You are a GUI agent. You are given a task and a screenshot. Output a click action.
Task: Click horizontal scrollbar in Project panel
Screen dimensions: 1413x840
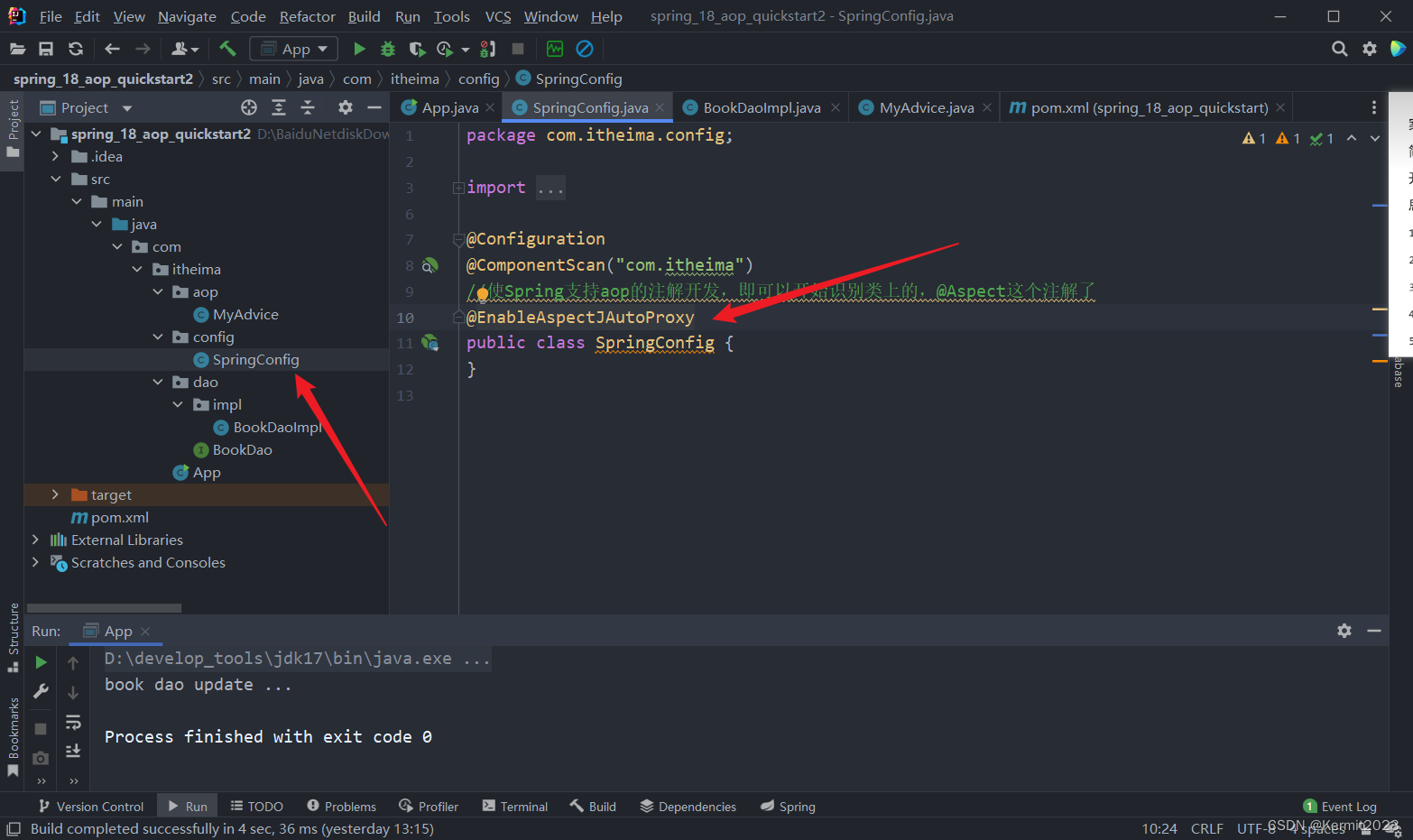pyautogui.click(x=104, y=608)
